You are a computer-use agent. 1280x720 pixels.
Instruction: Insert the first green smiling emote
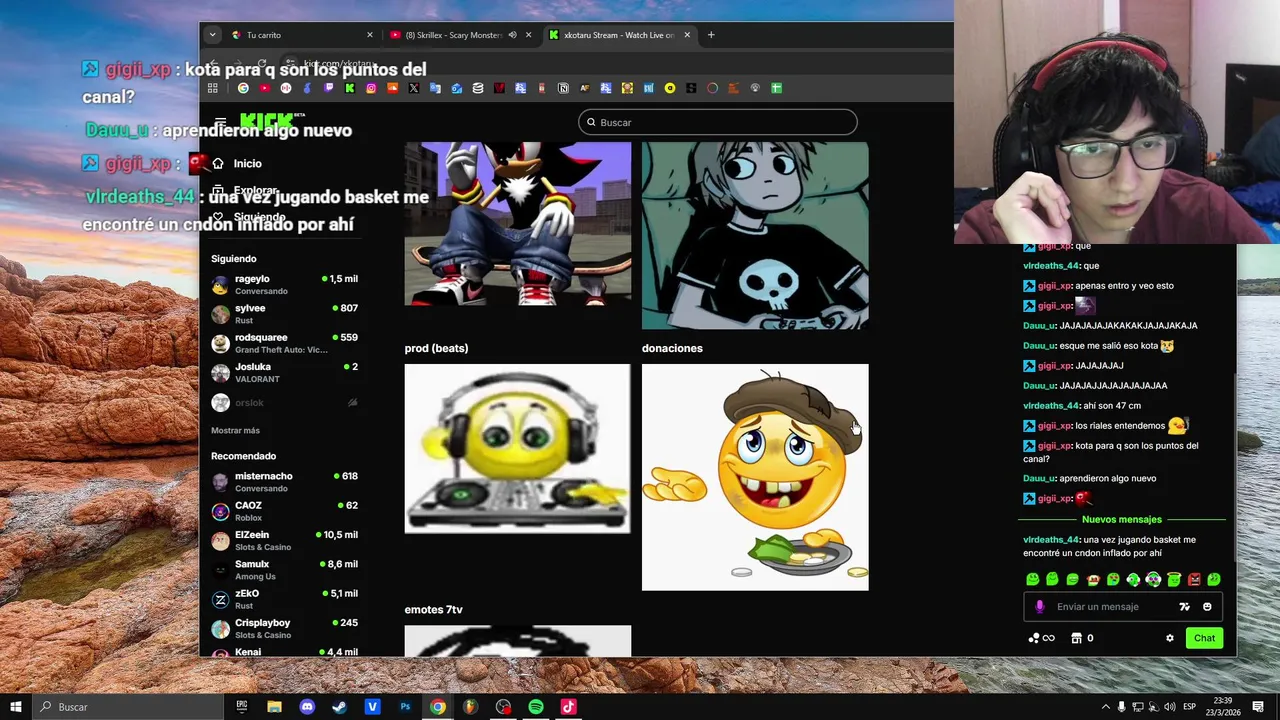[1033, 579]
